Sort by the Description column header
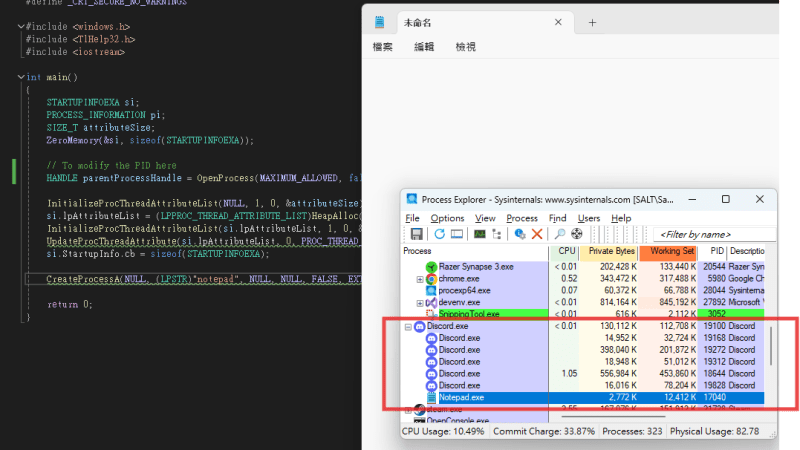The width and height of the screenshot is (800, 450). (746, 252)
